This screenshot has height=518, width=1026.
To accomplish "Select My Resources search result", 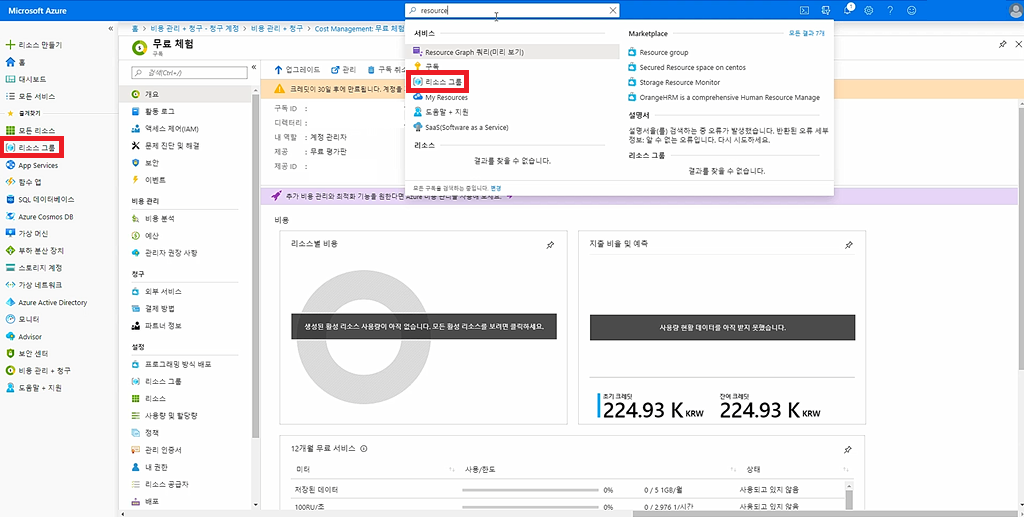I will (x=440, y=97).
